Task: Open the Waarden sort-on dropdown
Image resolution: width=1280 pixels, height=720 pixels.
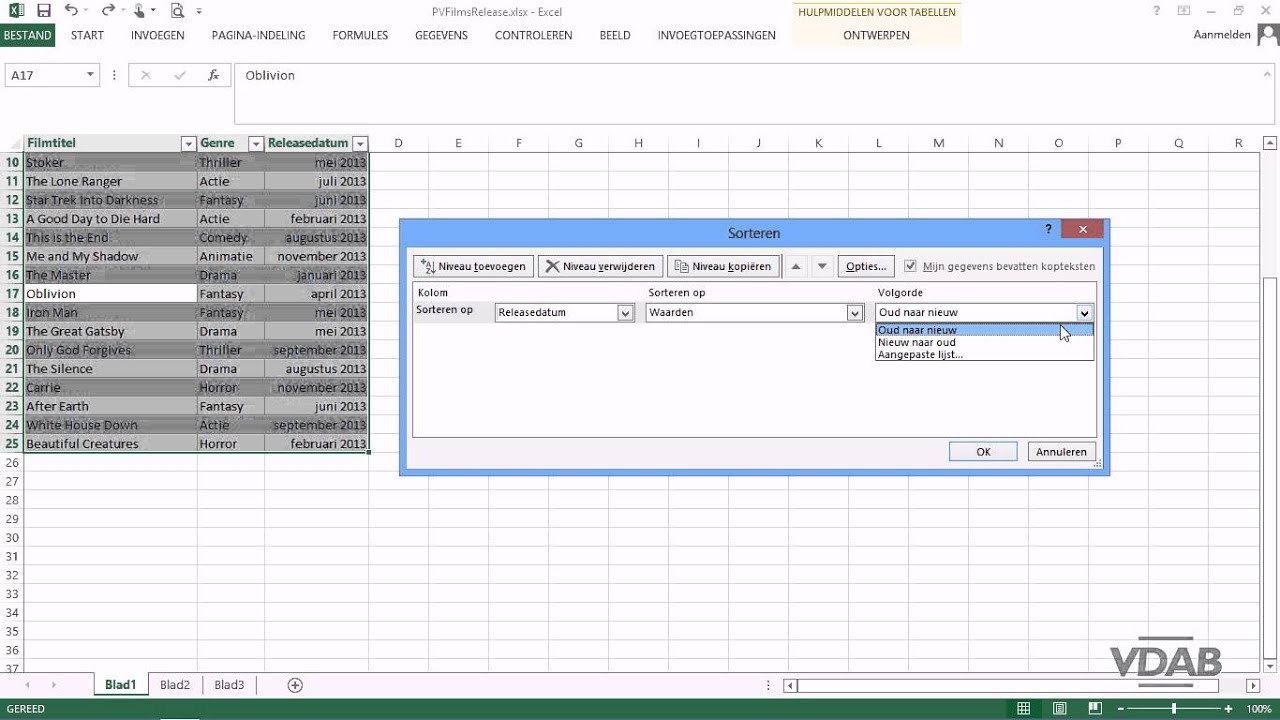Action: point(855,313)
